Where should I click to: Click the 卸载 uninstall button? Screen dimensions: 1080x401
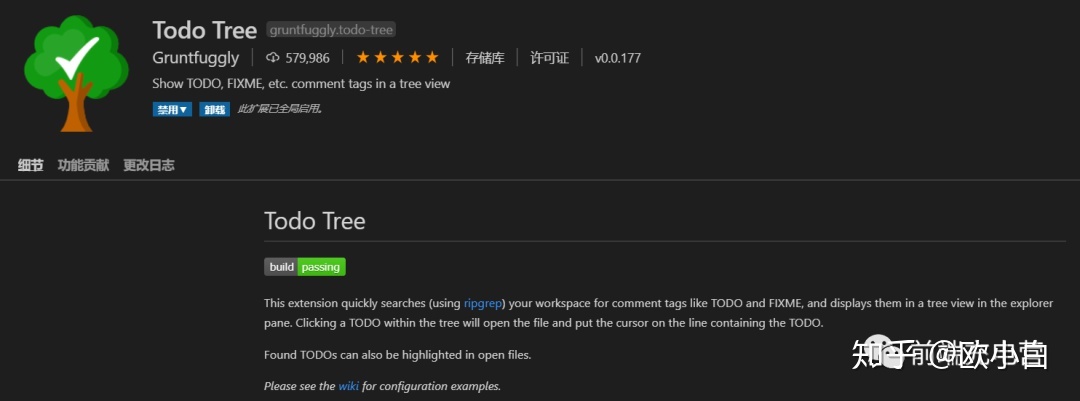pyautogui.click(x=215, y=110)
